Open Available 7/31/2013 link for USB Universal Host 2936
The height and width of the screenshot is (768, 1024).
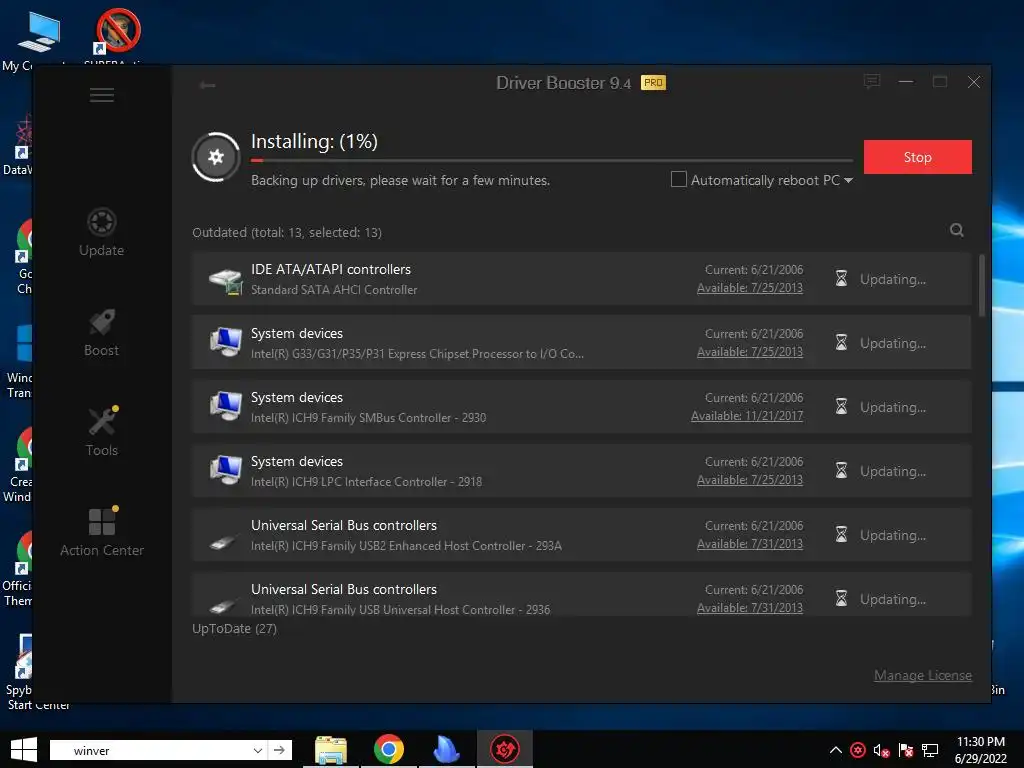coord(750,608)
